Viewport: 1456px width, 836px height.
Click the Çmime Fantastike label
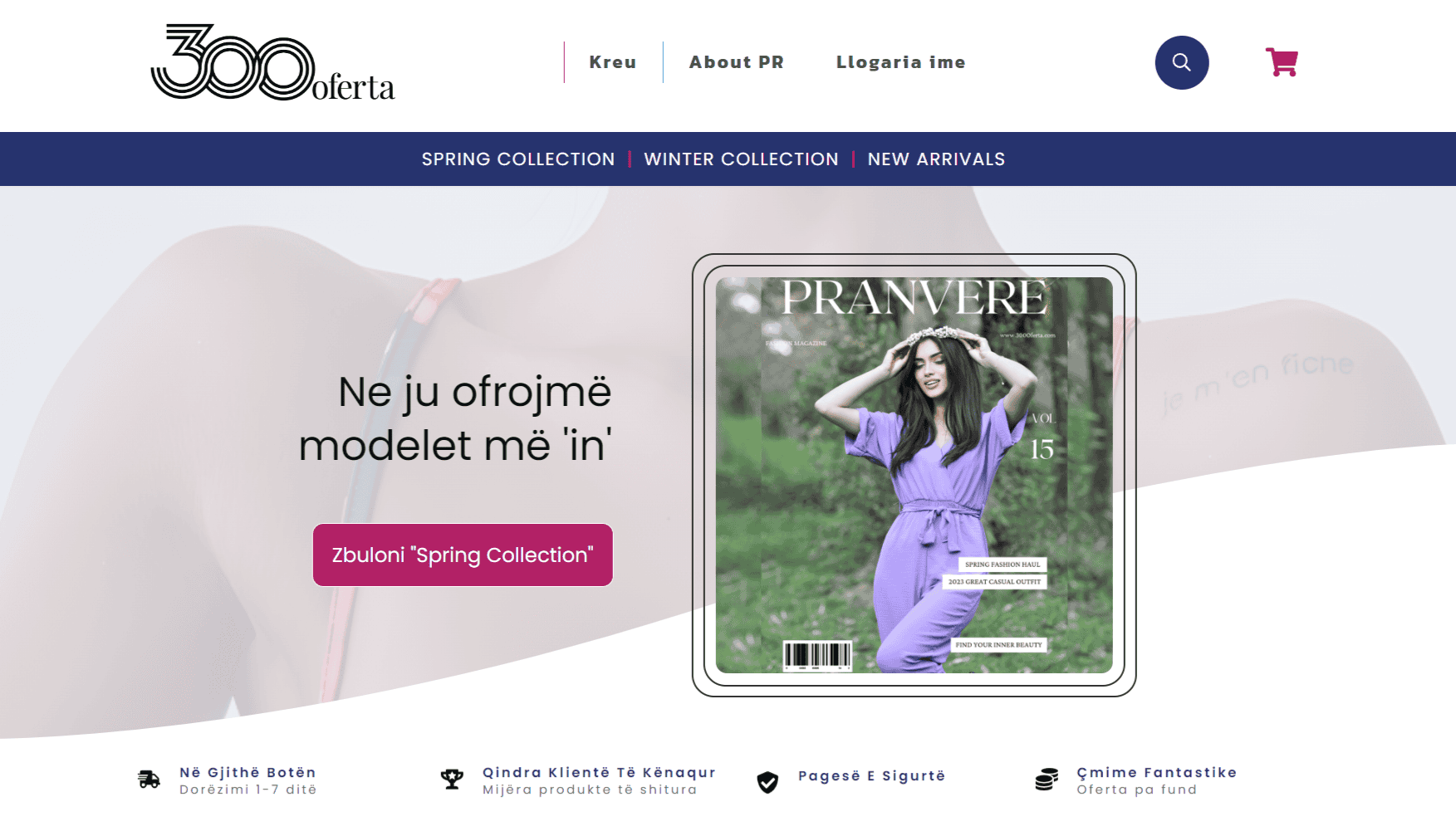coord(1157,772)
